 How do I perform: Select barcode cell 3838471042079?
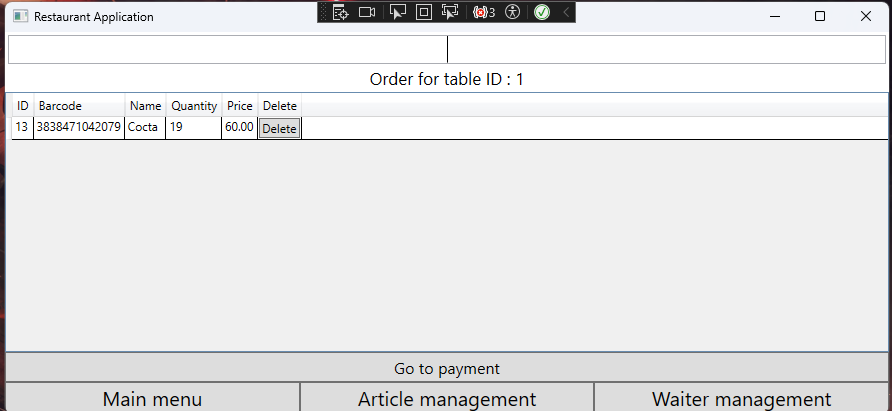click(x=79, y=128)
